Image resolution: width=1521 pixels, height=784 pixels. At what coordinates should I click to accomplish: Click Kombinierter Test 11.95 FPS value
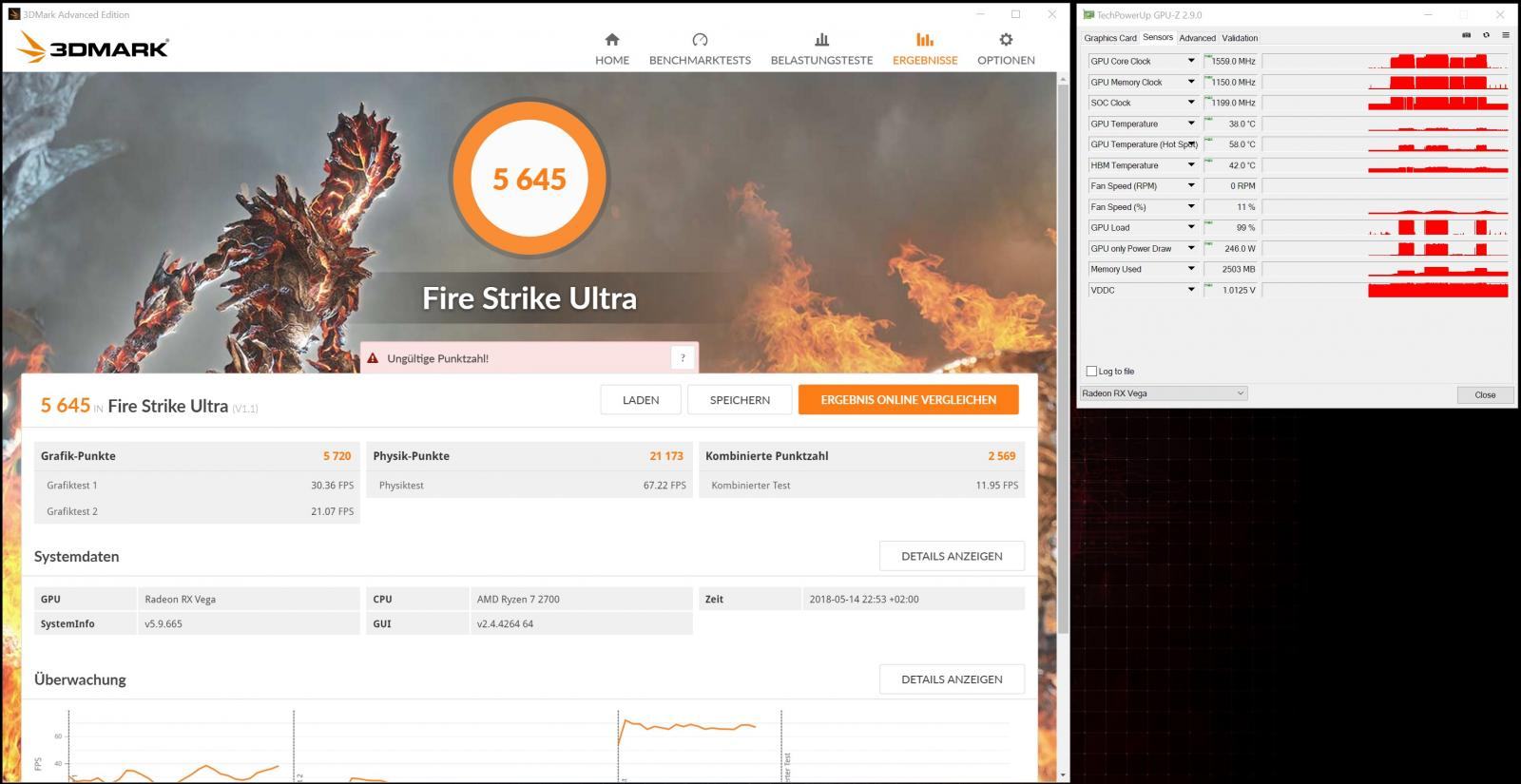click(996, 486)
